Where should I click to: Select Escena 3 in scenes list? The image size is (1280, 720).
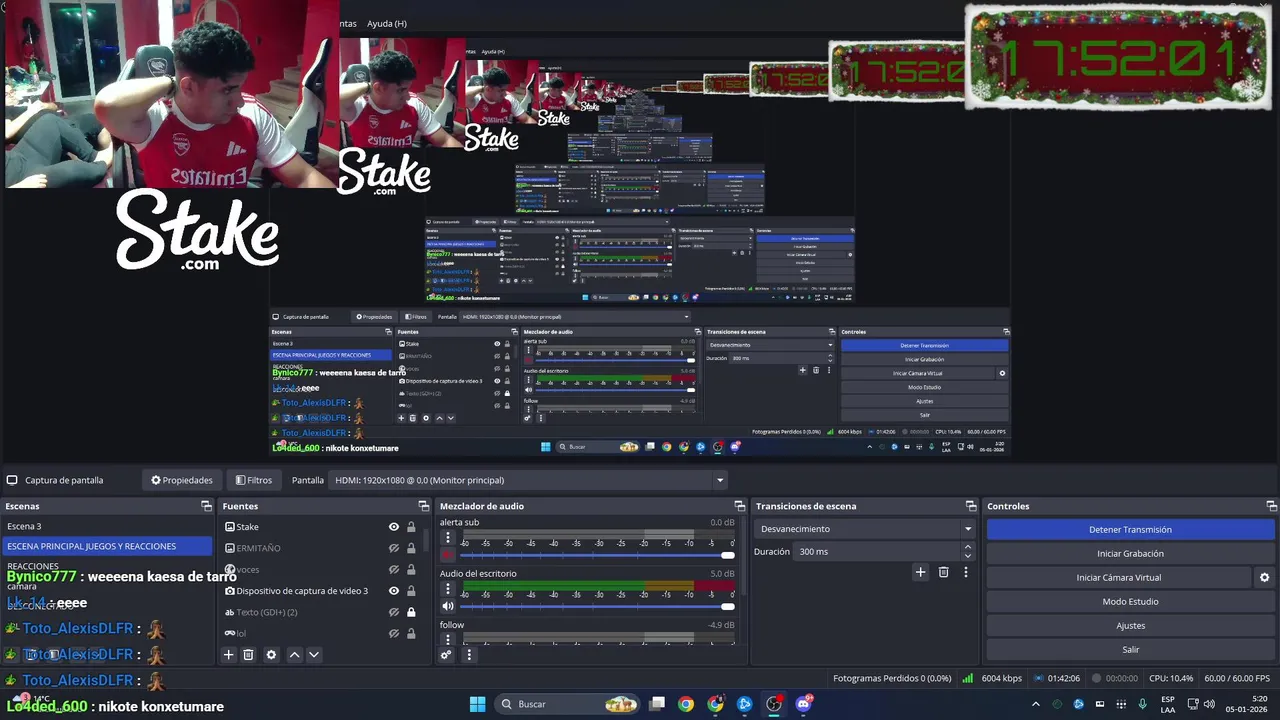[106, 526]
